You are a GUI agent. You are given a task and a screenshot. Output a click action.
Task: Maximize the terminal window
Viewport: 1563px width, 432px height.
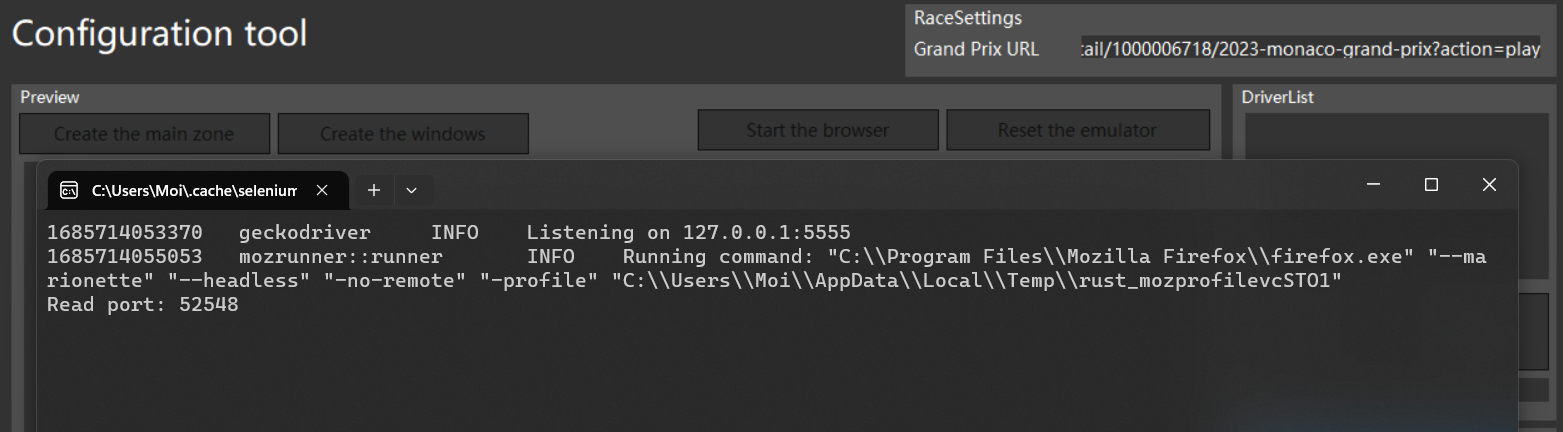(1431, 185)
